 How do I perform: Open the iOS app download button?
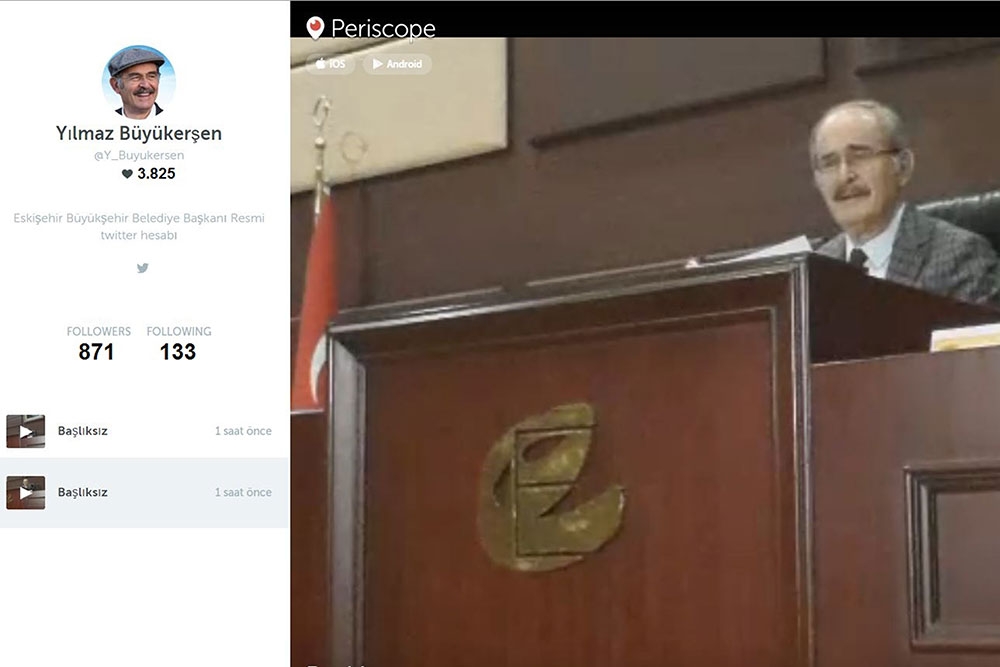pos(330,64)
